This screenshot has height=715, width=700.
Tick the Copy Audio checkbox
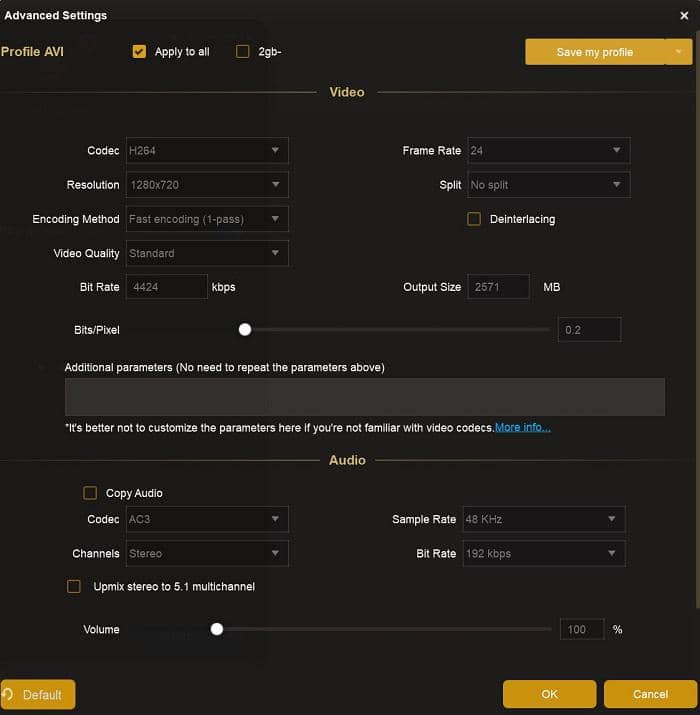pyautogui.click(x=90, y=493)
